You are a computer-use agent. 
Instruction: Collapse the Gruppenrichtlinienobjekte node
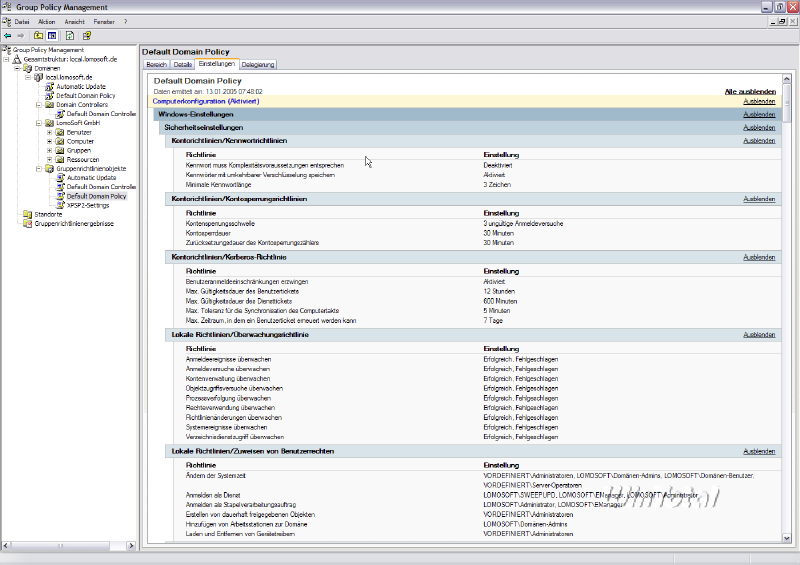[39, 169]
